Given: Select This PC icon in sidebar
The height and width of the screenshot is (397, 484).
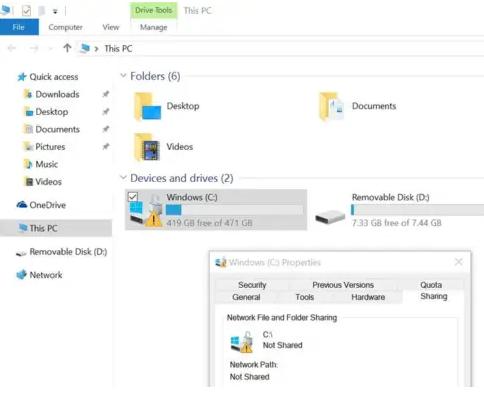Looking at the screenshot, I should click(23, 228).
